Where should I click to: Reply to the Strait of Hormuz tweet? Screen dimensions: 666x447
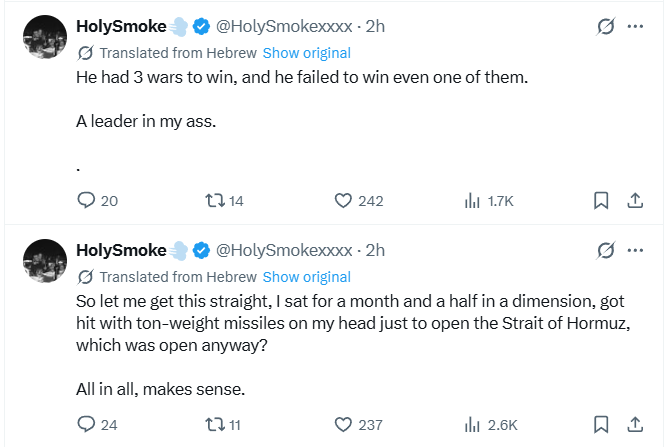pyautogui.click(x=86, y=424)
